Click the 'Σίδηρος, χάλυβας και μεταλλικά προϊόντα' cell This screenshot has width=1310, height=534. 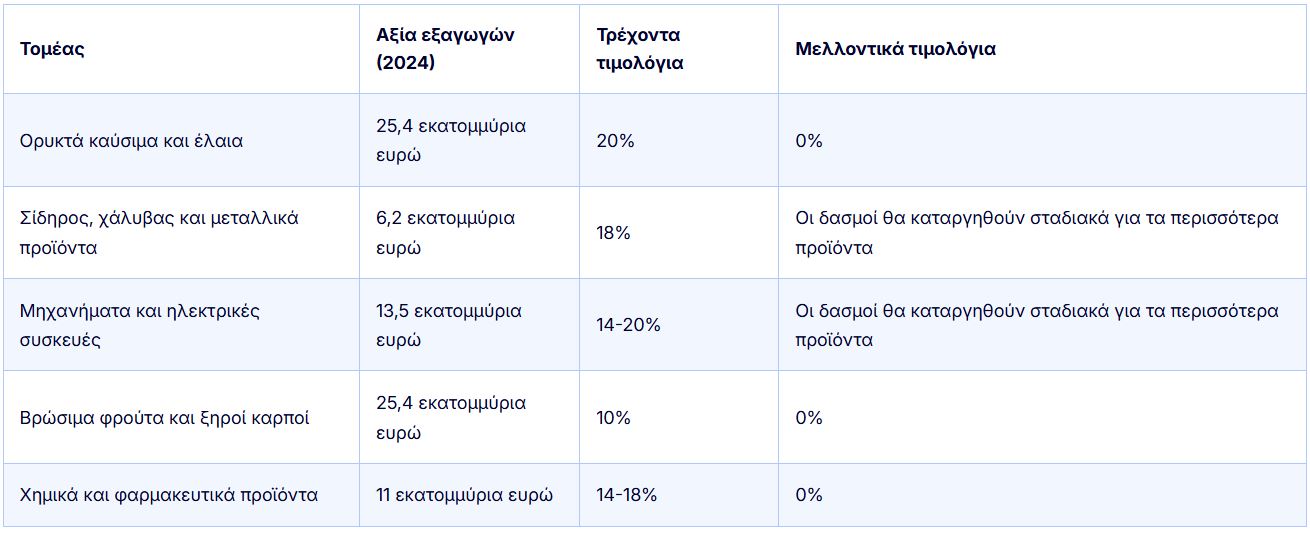click(159, 233)
